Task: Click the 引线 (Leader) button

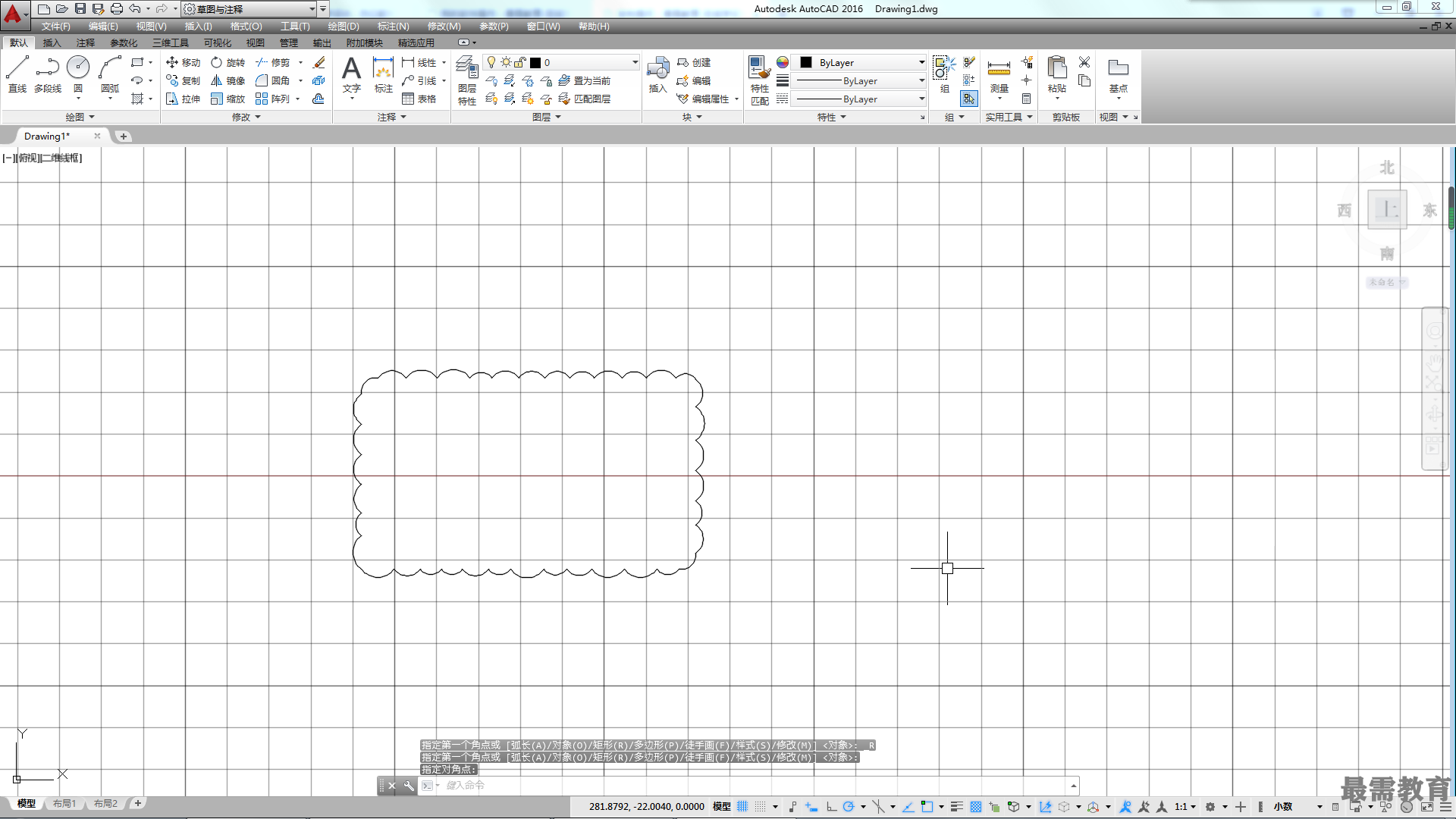Action: tap(419, 80)
